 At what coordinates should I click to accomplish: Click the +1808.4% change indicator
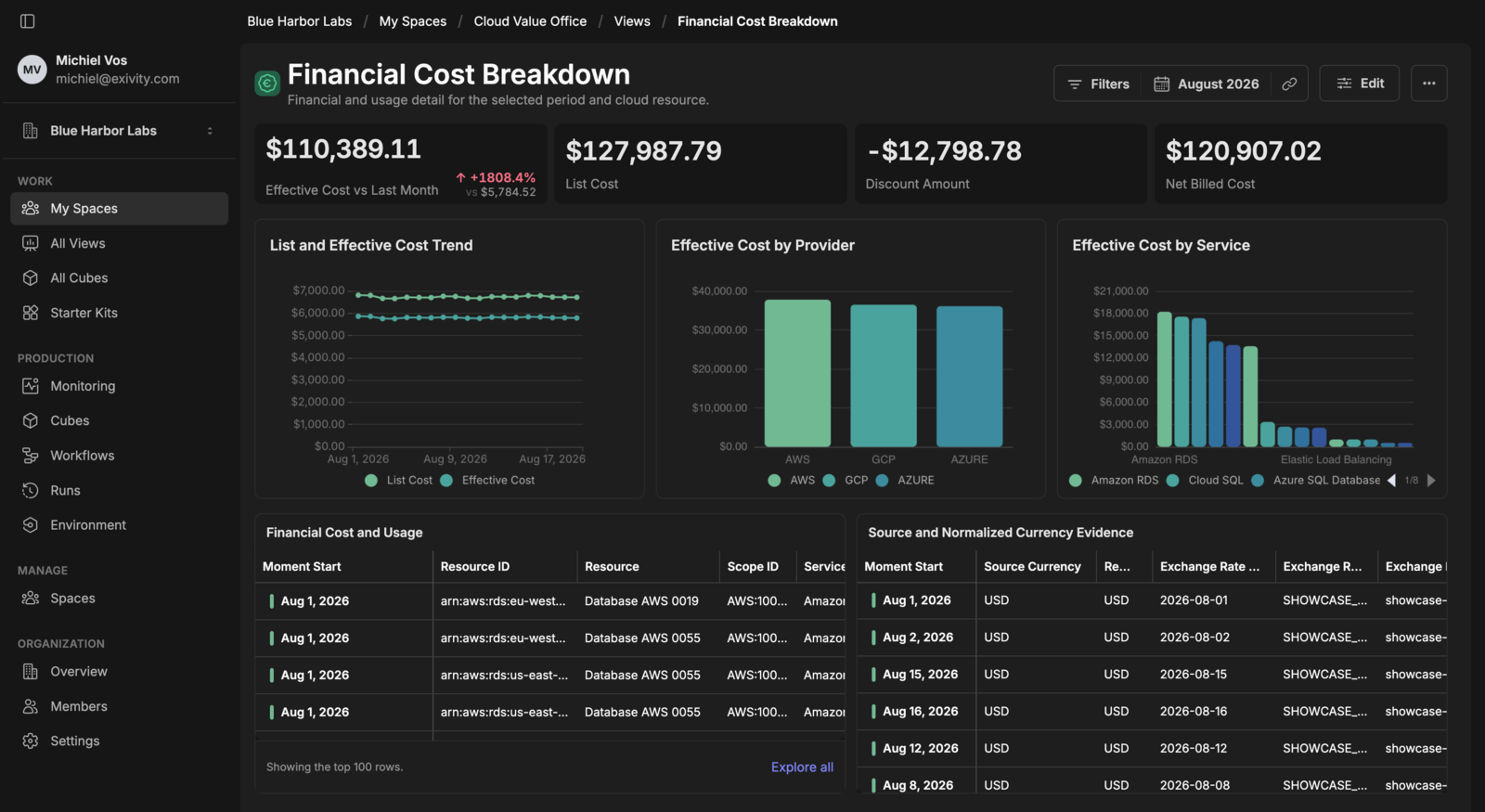coord(496,177)
